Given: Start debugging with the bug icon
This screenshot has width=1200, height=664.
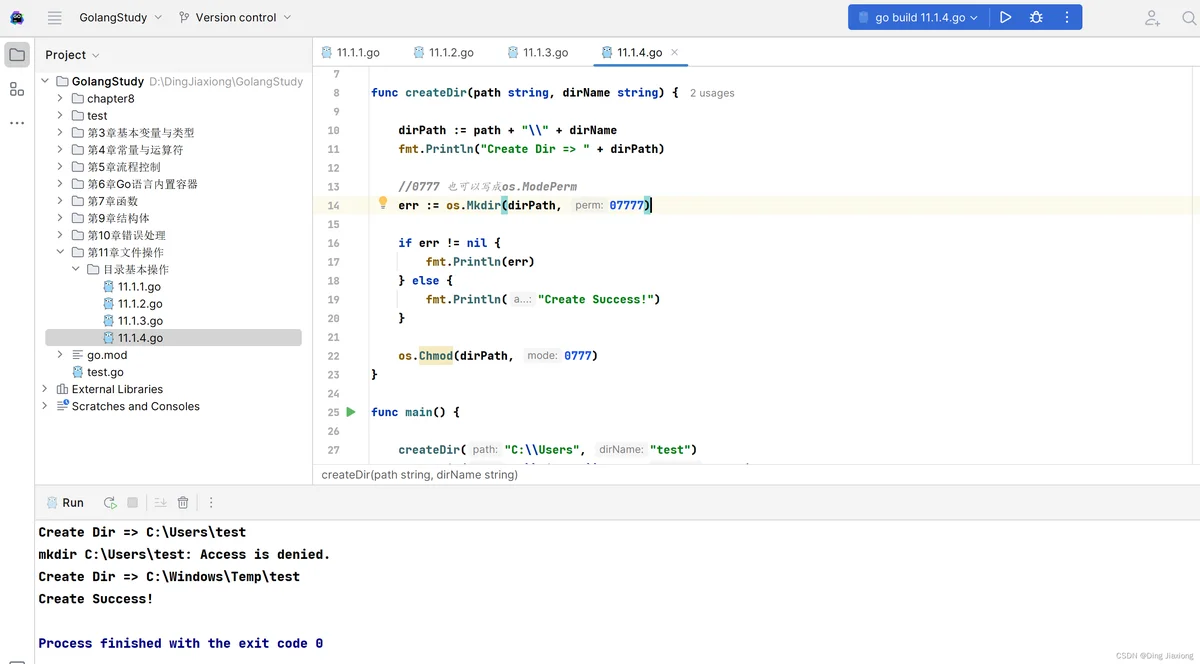Looking at the screenshot, I should [1036, 17].
